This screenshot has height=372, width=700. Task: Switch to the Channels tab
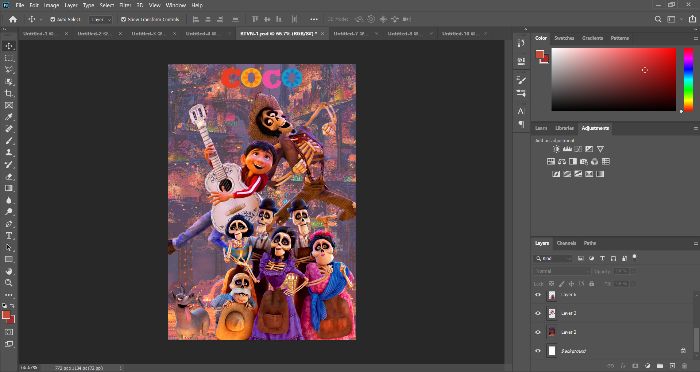566,243
